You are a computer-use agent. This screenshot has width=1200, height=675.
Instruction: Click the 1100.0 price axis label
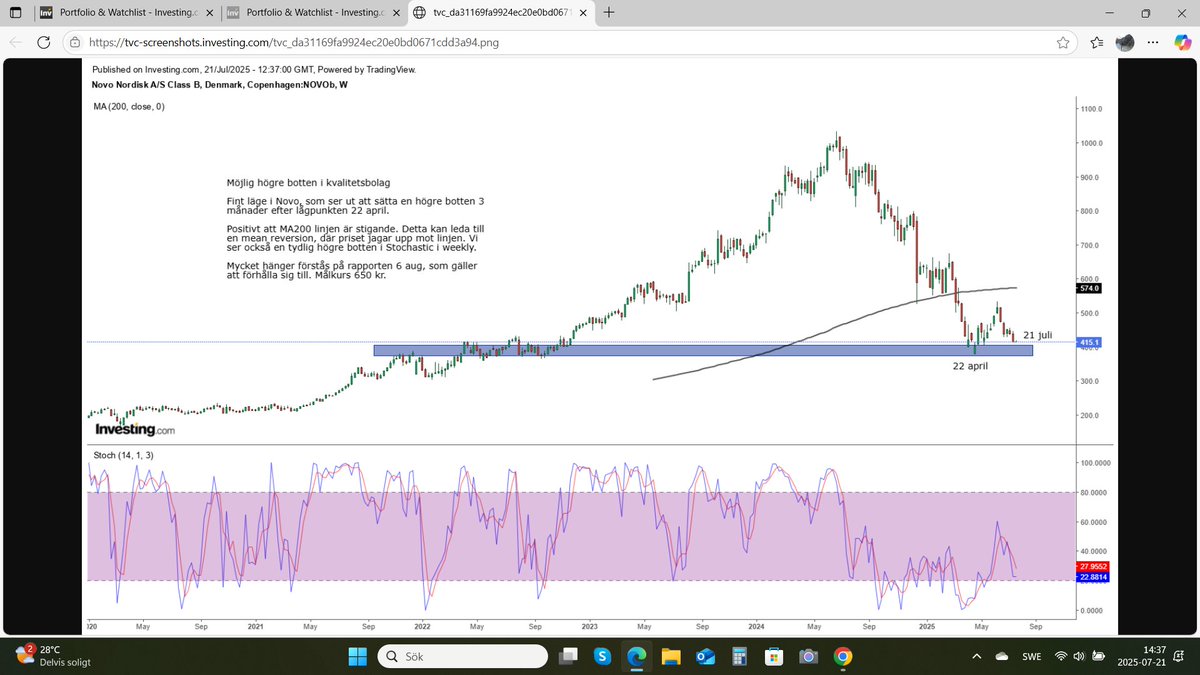point(1090,108)
